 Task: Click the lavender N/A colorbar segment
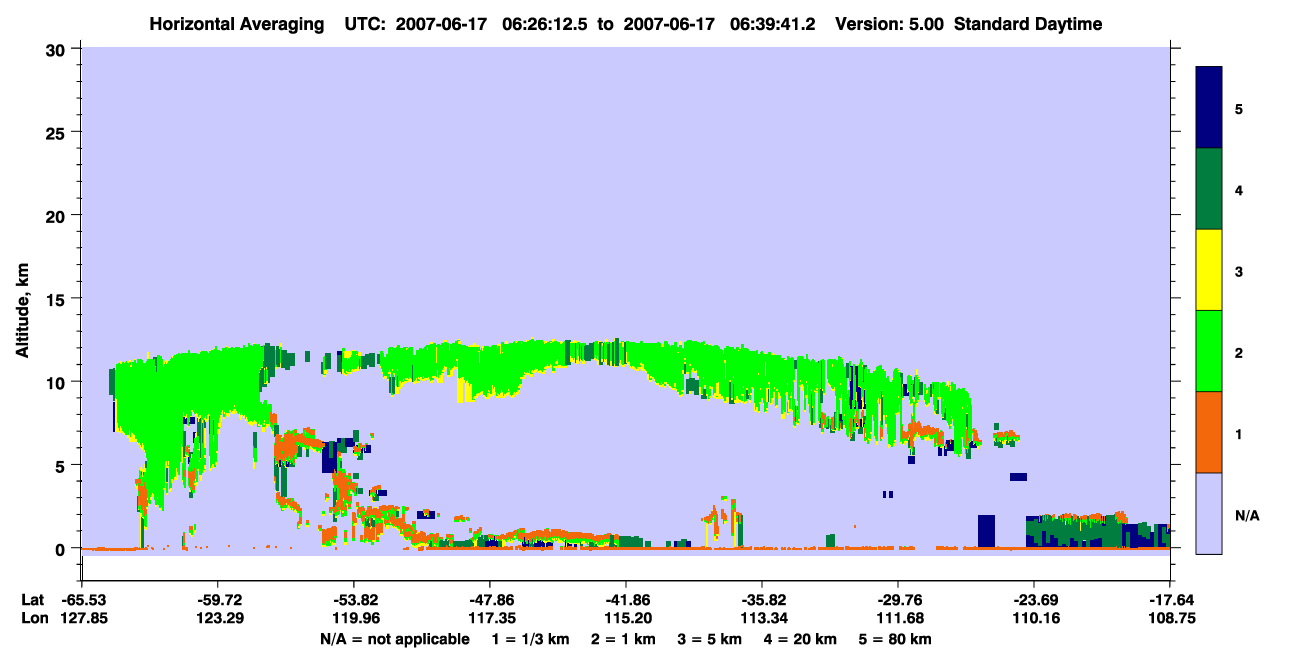pyautogui.click(x=1209, y=513)
